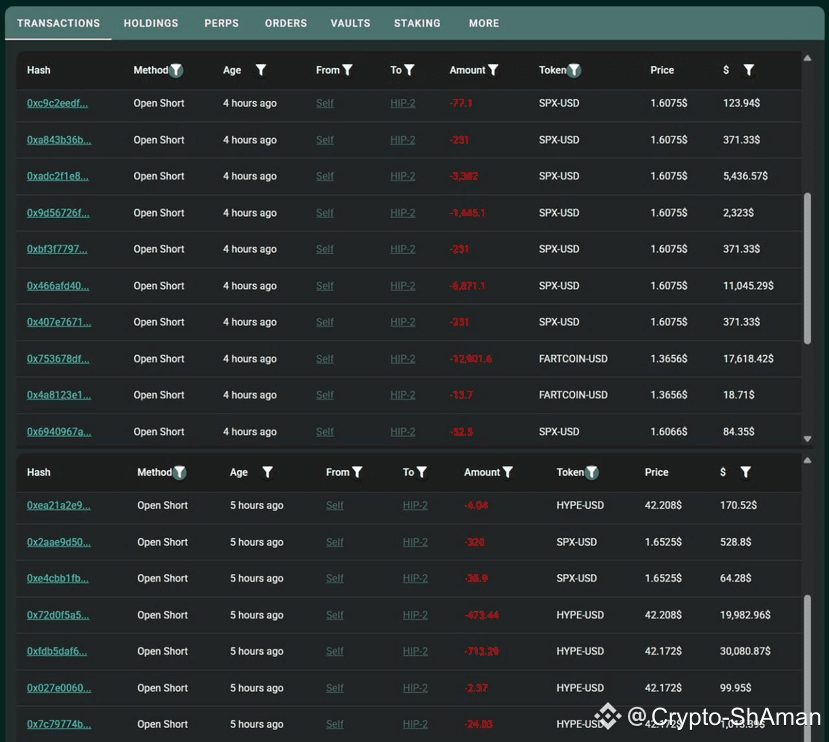
Task: Switch to the Transactions tab
Action: [x=58, y=23]
